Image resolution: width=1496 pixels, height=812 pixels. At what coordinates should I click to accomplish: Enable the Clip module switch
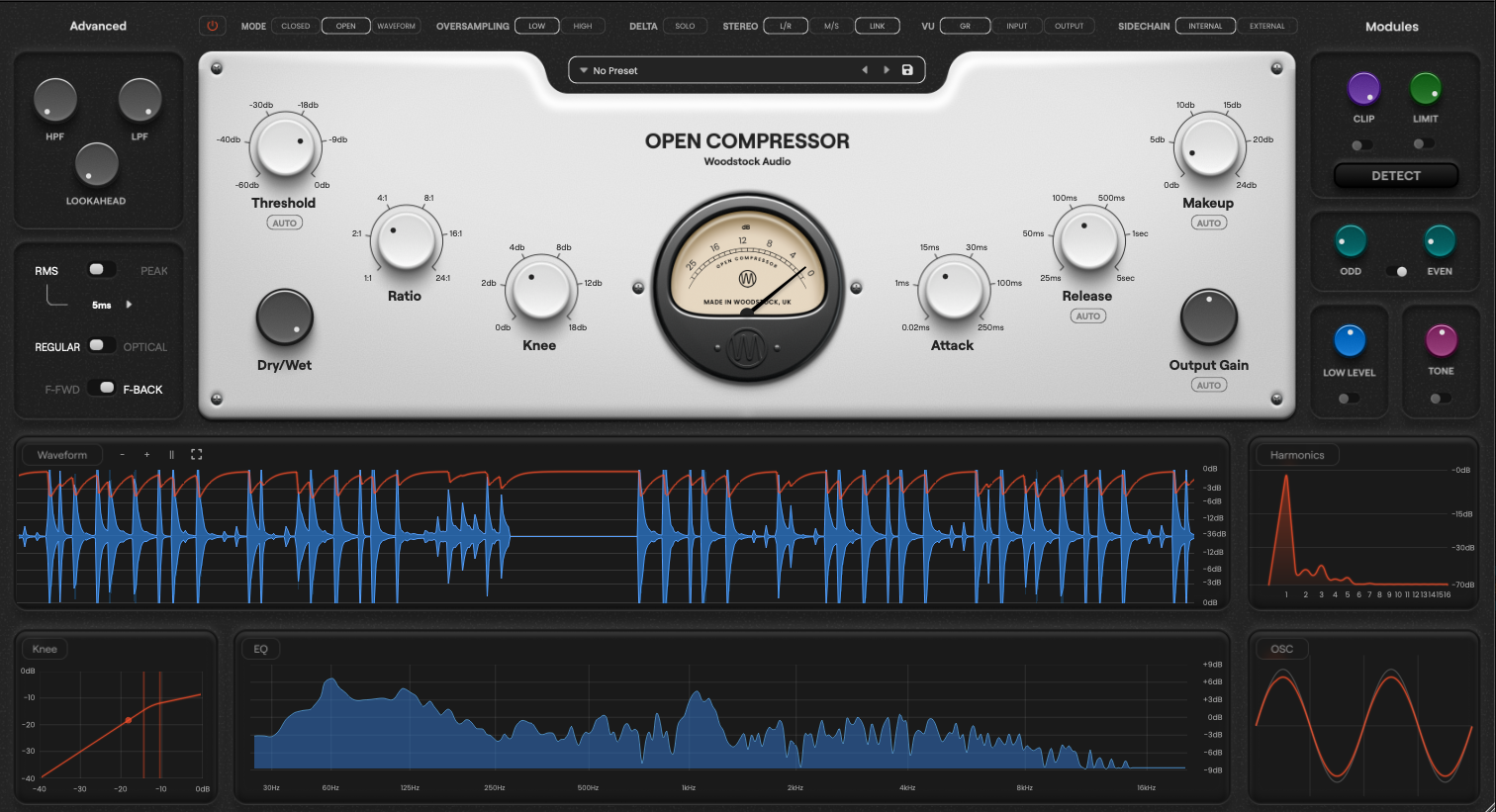1361,144
